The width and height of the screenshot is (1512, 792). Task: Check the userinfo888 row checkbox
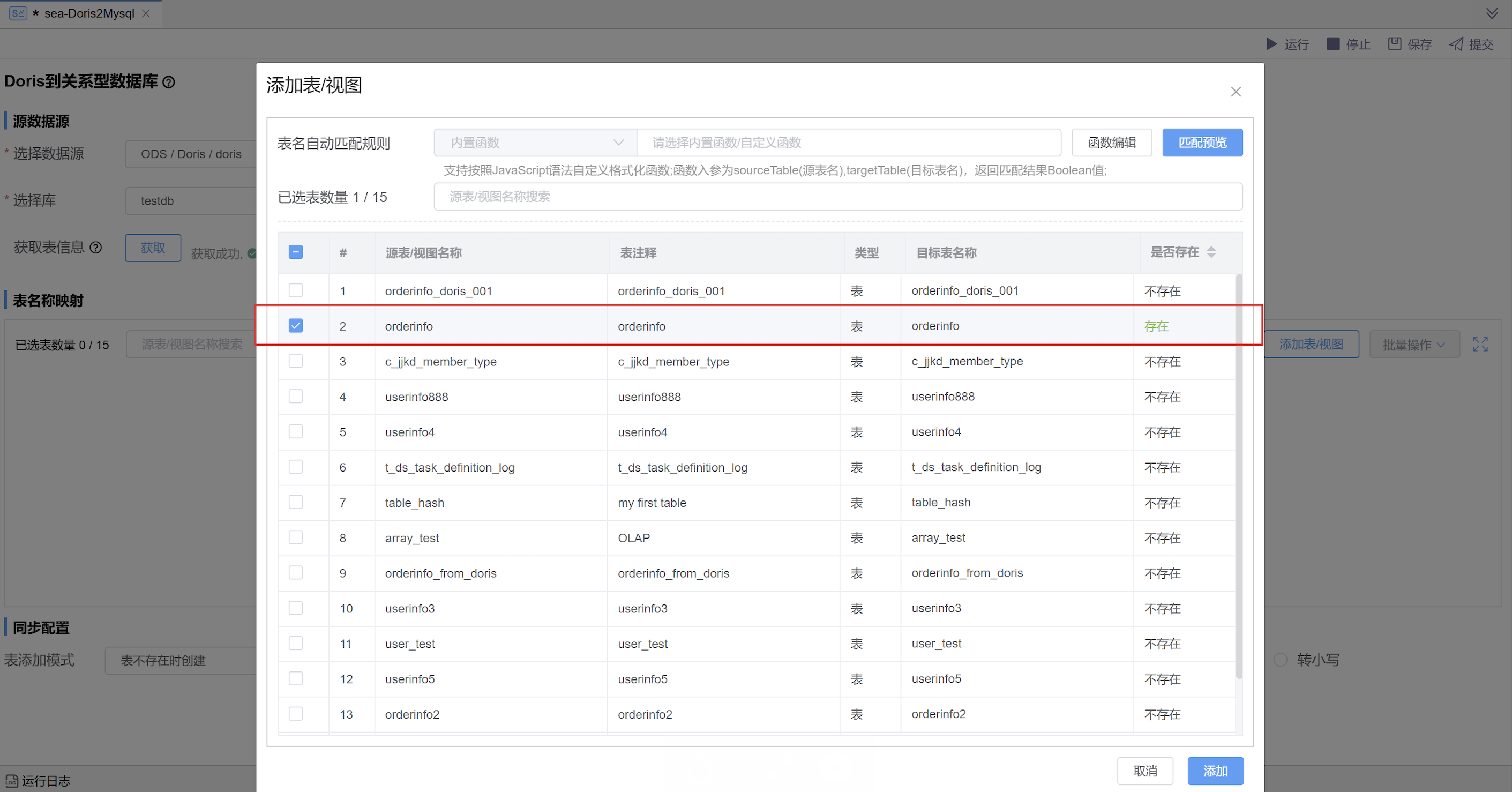click(x=296, y=397)
